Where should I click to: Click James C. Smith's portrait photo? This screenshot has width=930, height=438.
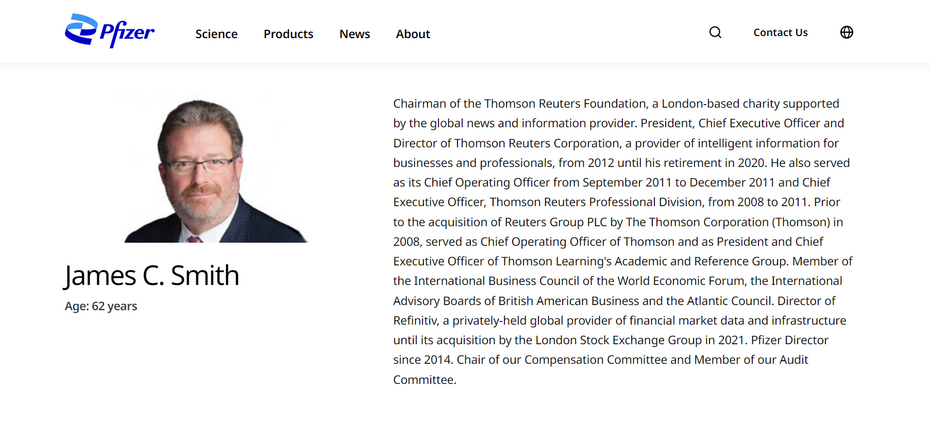pyautogui.click(x=210, y=168)
